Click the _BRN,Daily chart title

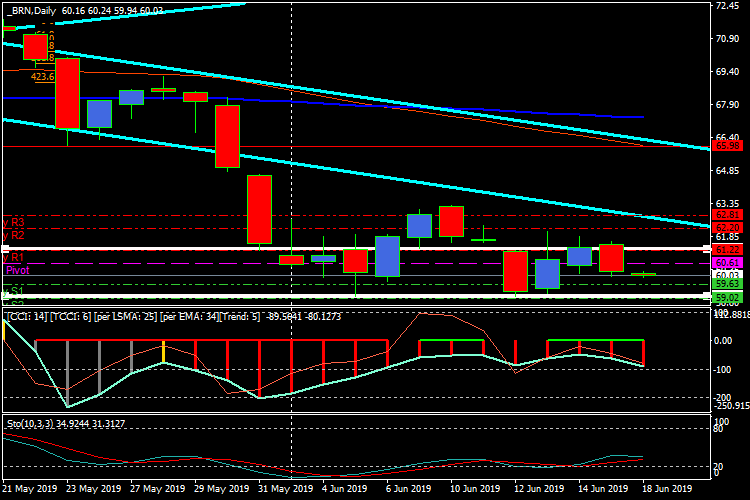[x=30, y=10]
